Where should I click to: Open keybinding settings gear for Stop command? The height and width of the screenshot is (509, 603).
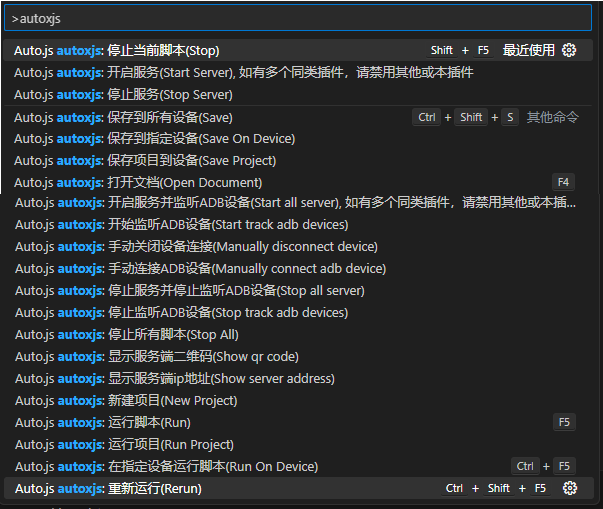(x=569, y=50)
